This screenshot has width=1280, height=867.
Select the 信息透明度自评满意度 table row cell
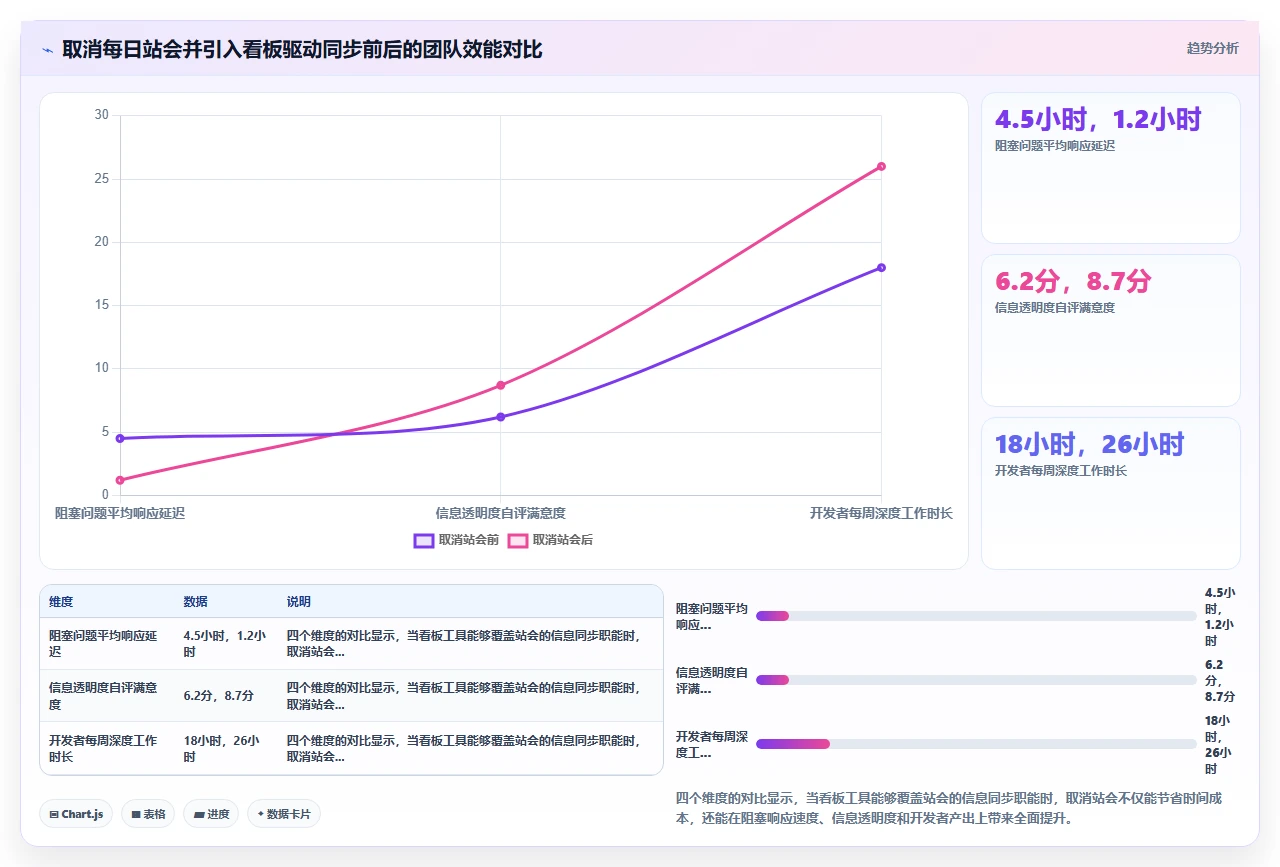[107, 695]
